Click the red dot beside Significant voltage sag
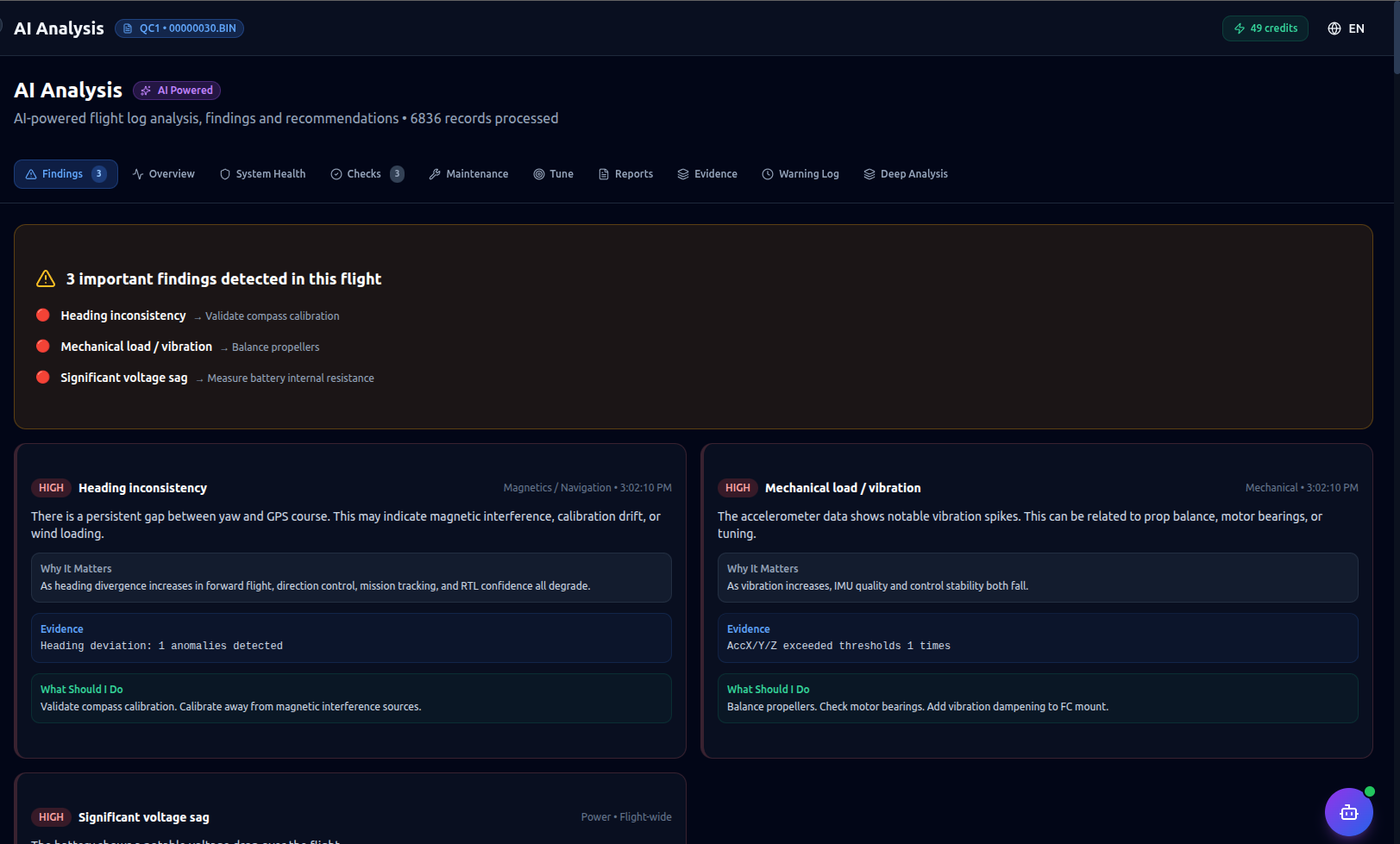Screen dimensions: 1400x844 [42, 378]
